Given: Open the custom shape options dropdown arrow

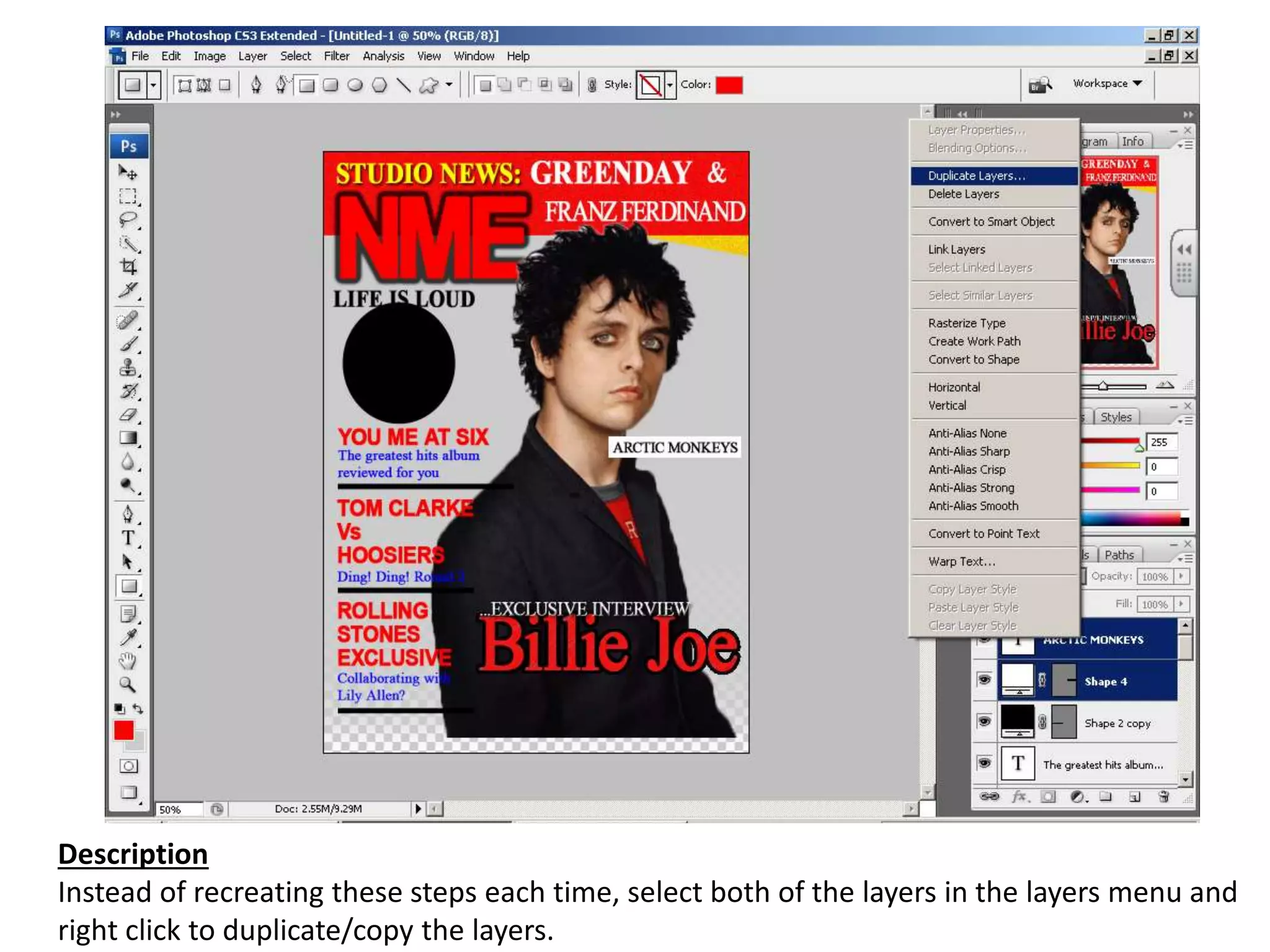Looking at the screenshot, I should click(450, 85).
